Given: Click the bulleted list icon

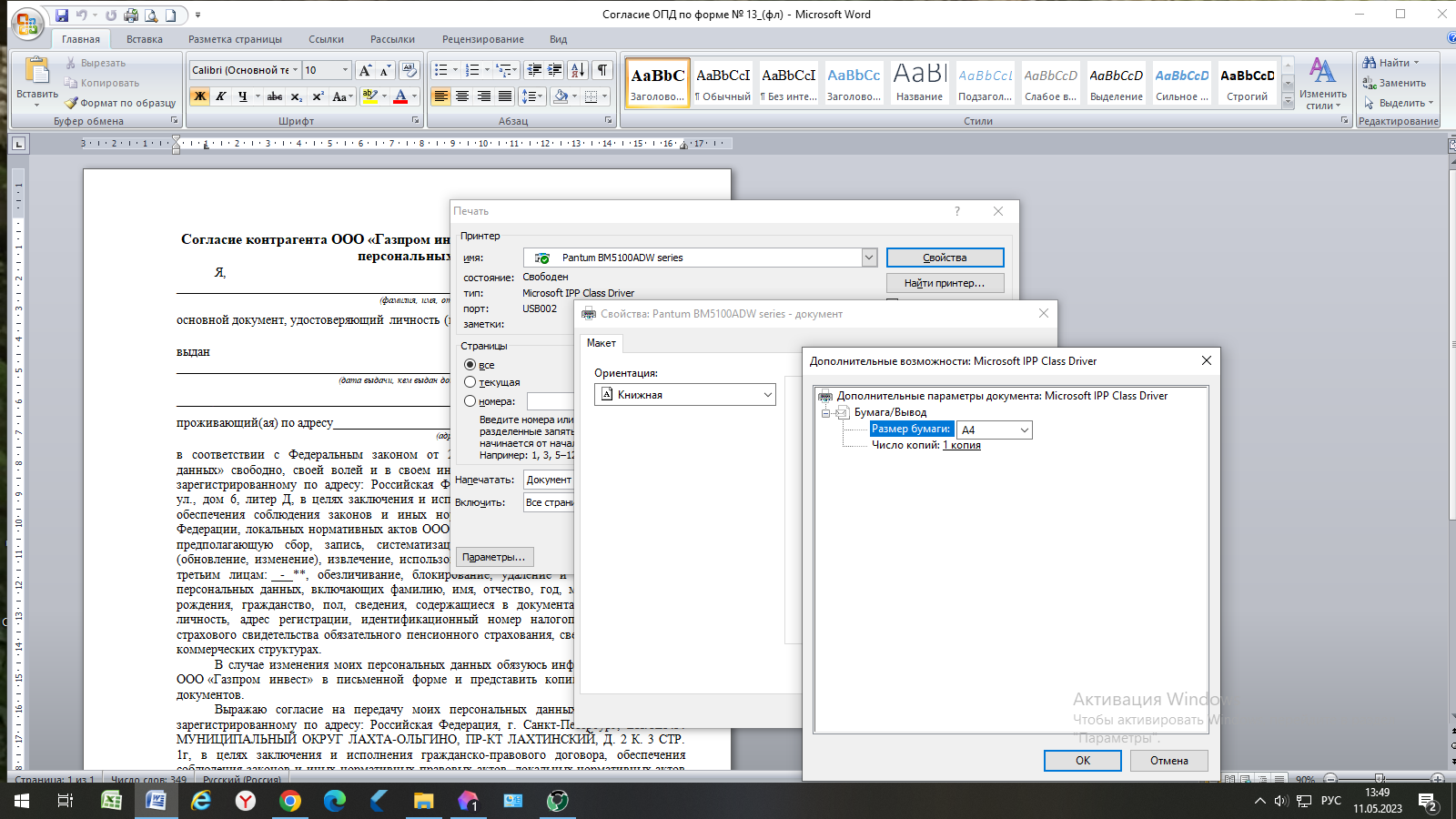Looking at the screenshot, I should pos(441,70).
